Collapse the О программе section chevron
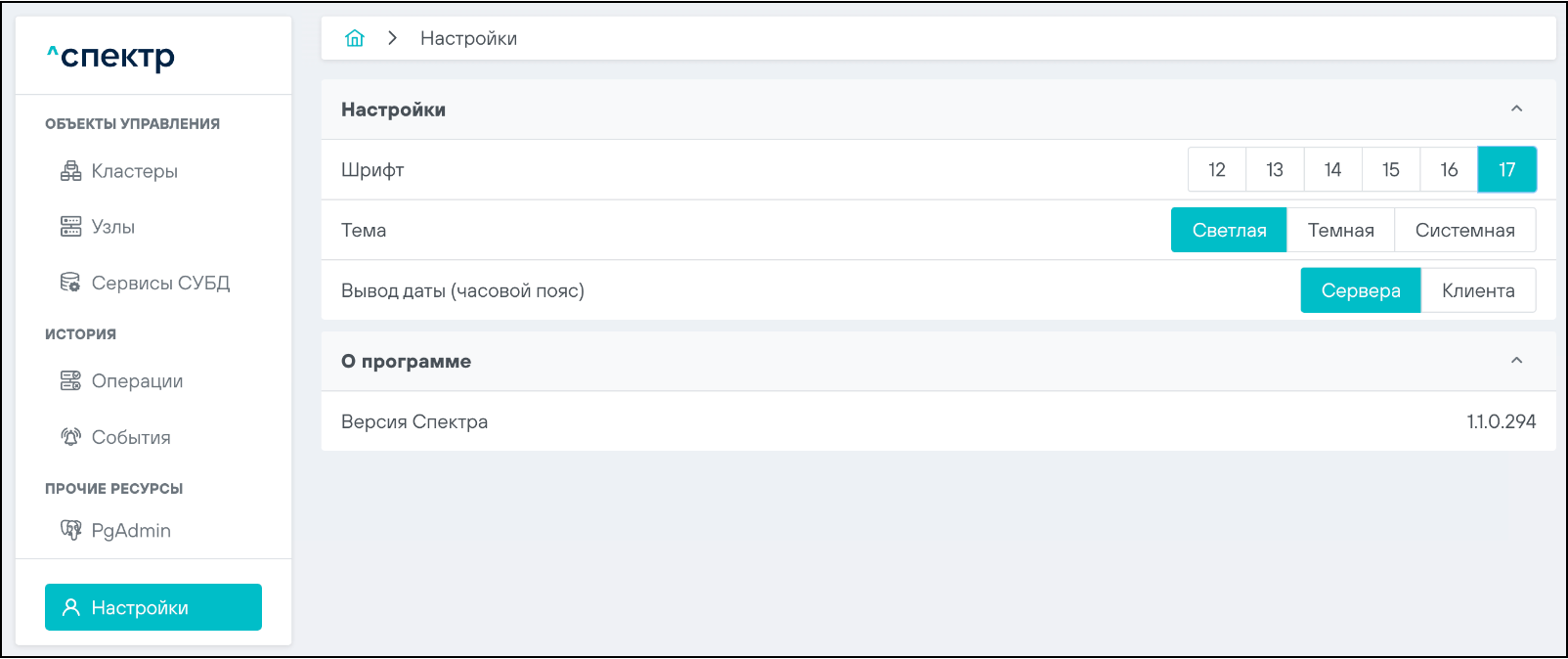The height and width of the screenshot is (659, 1568). tap(1516, 360)
